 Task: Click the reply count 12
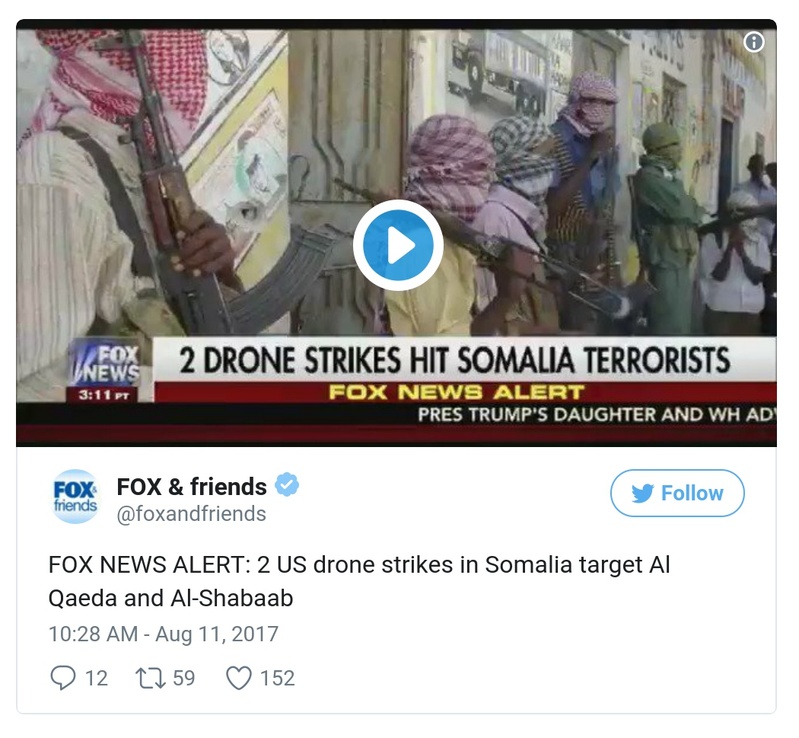click(x=96, y=678)
